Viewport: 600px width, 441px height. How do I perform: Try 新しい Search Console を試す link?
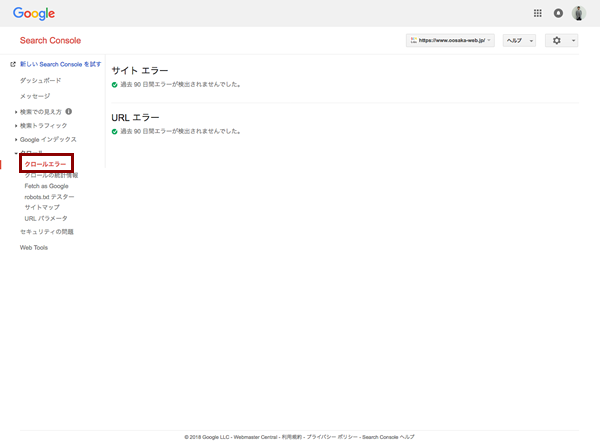tap(60, 64)
